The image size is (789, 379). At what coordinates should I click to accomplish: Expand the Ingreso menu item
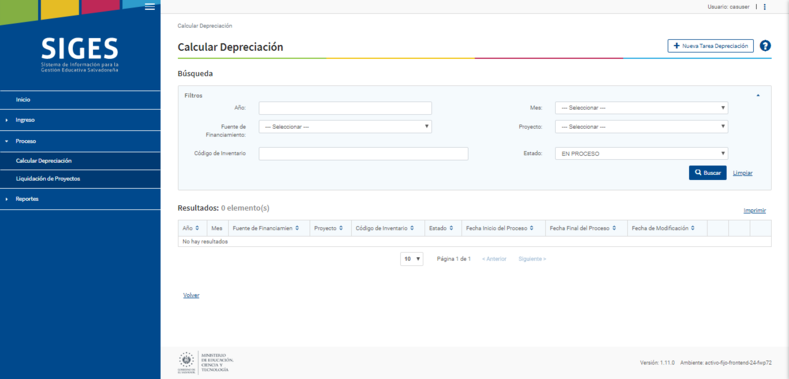80,120
